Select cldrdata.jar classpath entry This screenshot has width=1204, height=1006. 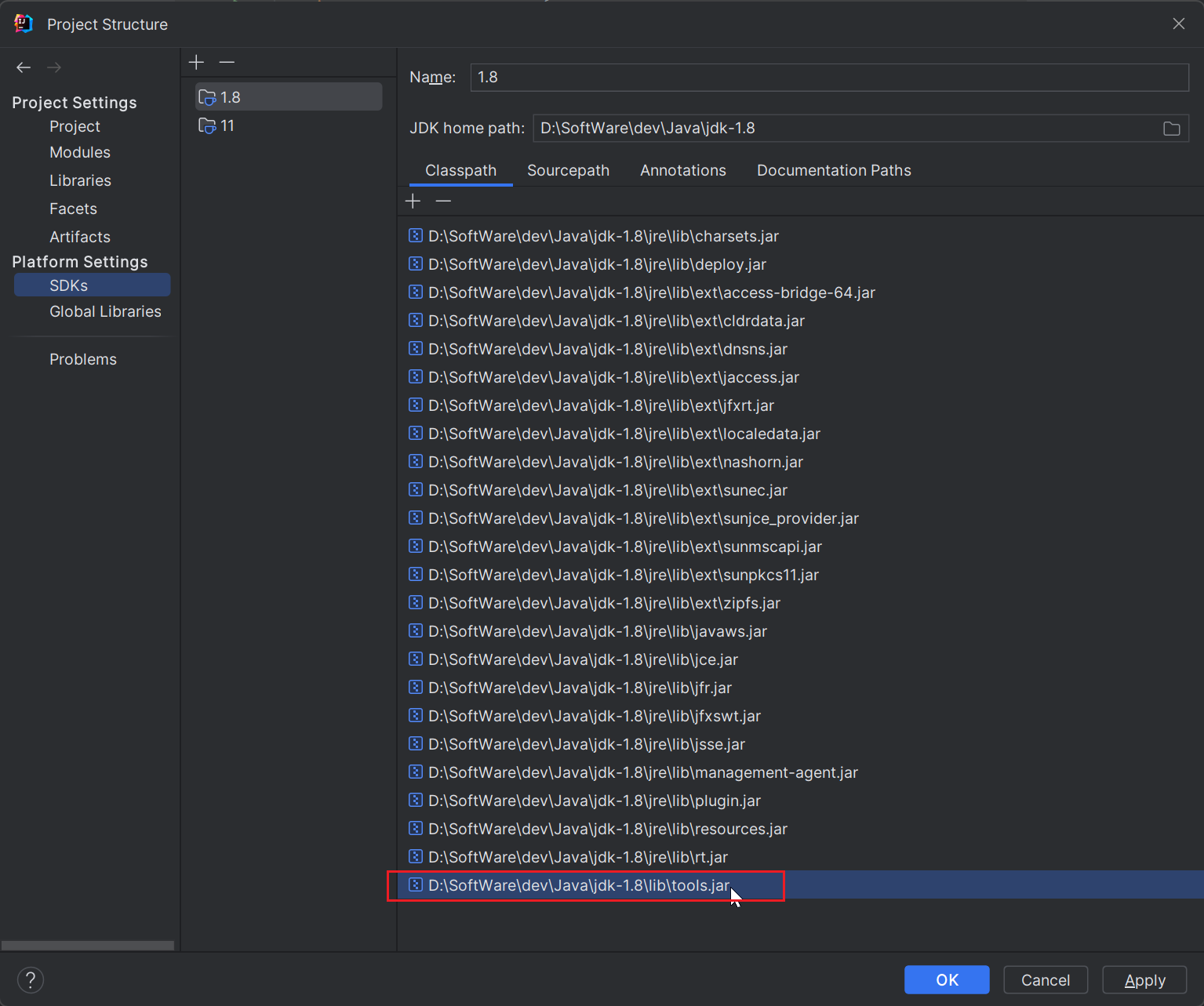point(800,321)
